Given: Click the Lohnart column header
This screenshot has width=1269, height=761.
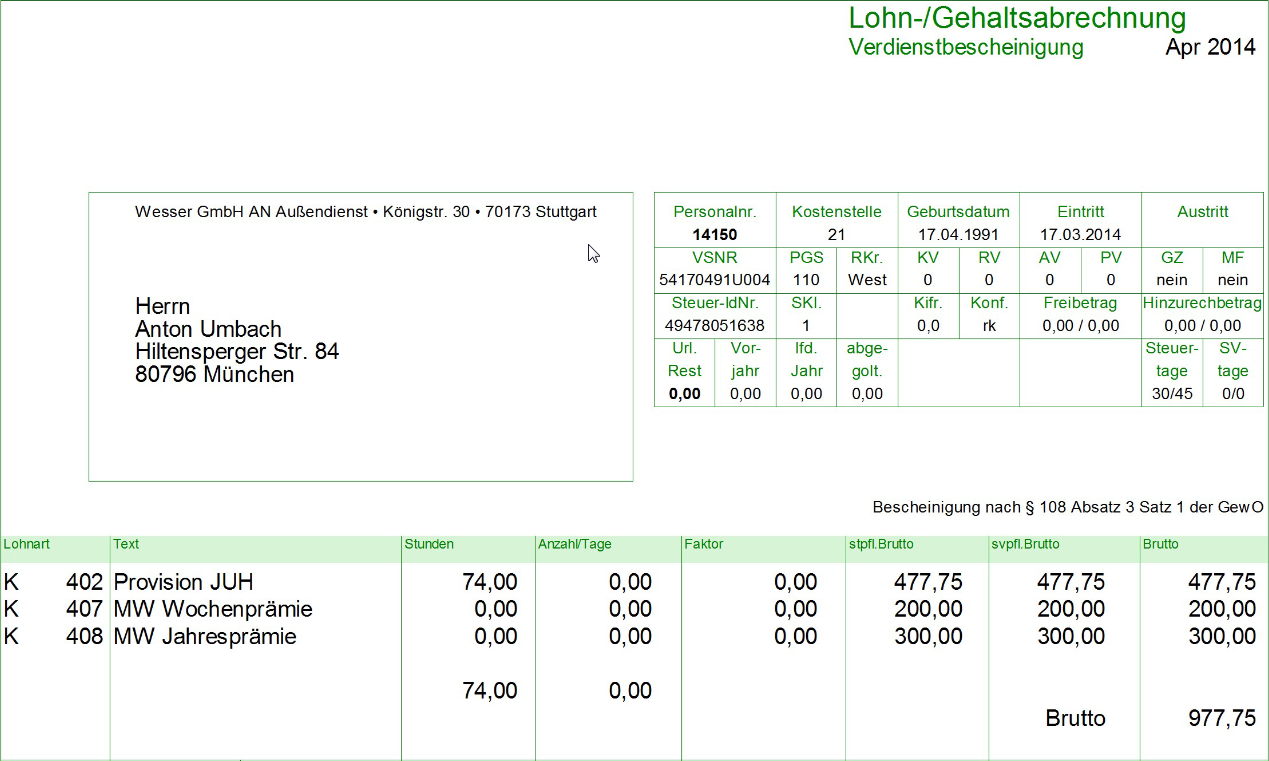Looking at the screenshot, I should click(x=27, y=545).
